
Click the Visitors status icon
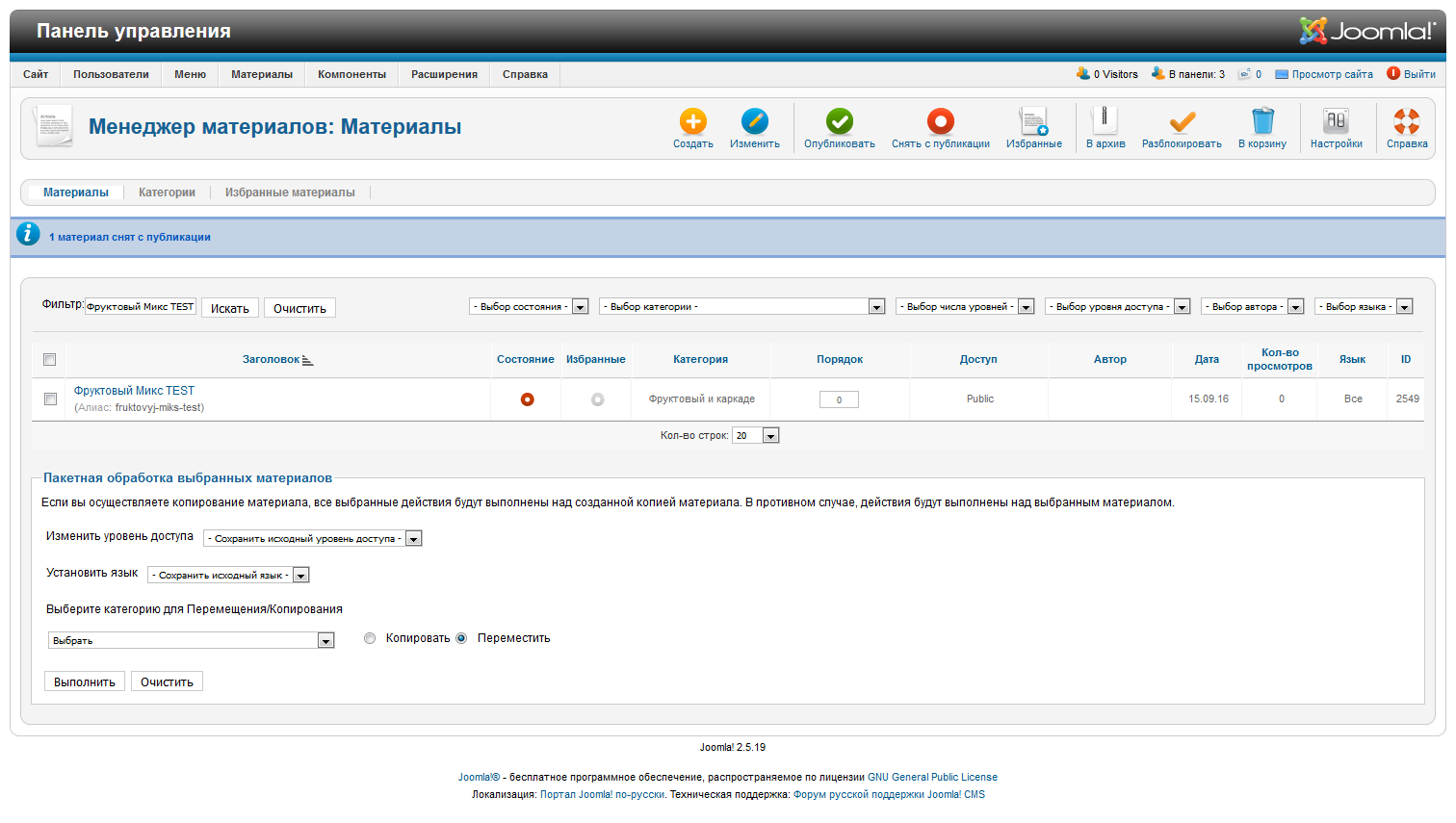pos(1083,73)
